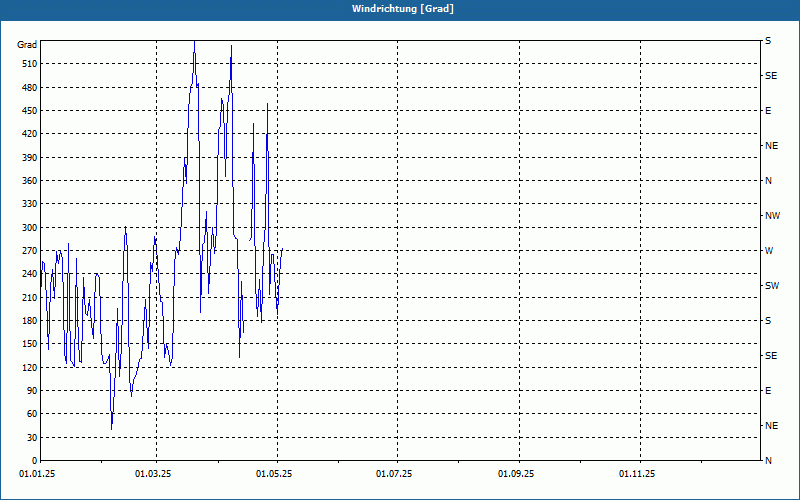Viewport: 800px width, 500px height.
Task: Pick the 180 tick label on the degree axis
Action: pyautogui.click(x=30, y=320)
